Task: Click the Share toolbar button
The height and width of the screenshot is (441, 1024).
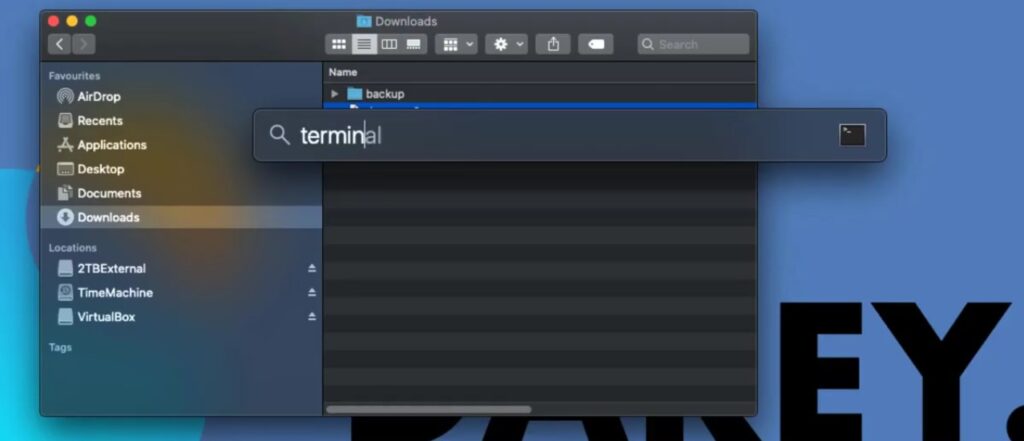Action: pos(553,44)
